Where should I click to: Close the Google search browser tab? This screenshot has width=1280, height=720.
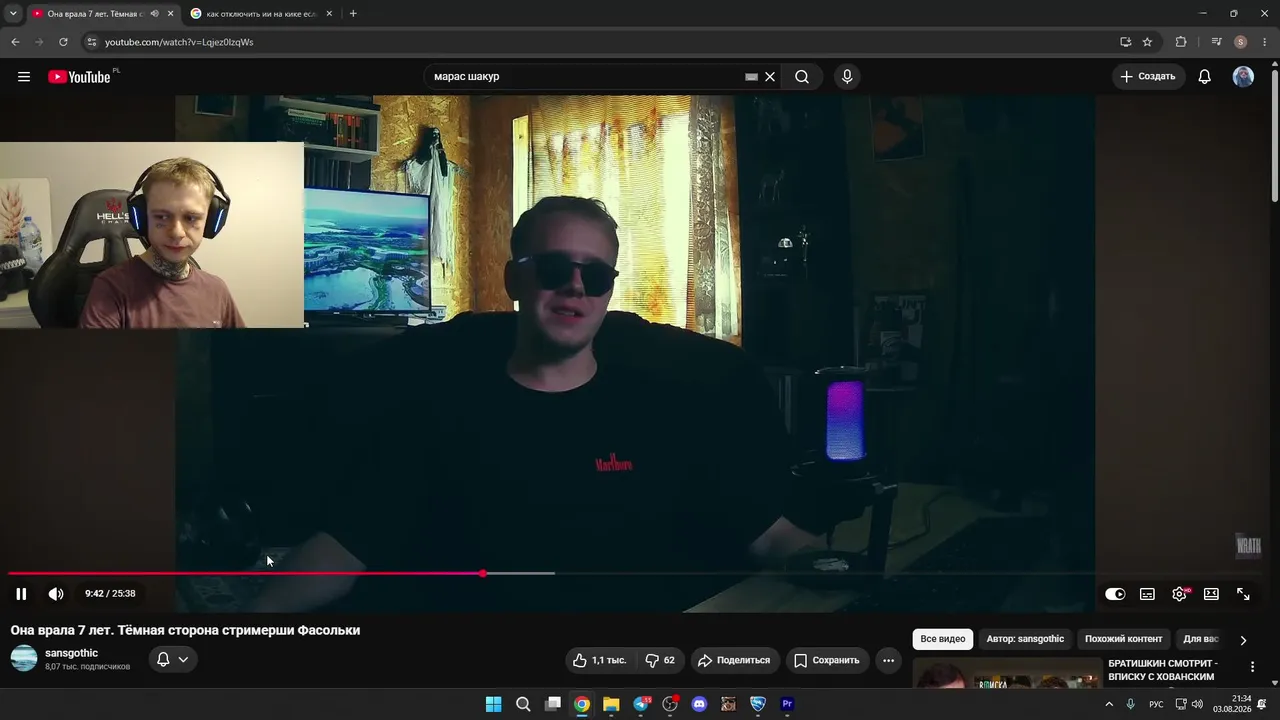coord(329,14)
